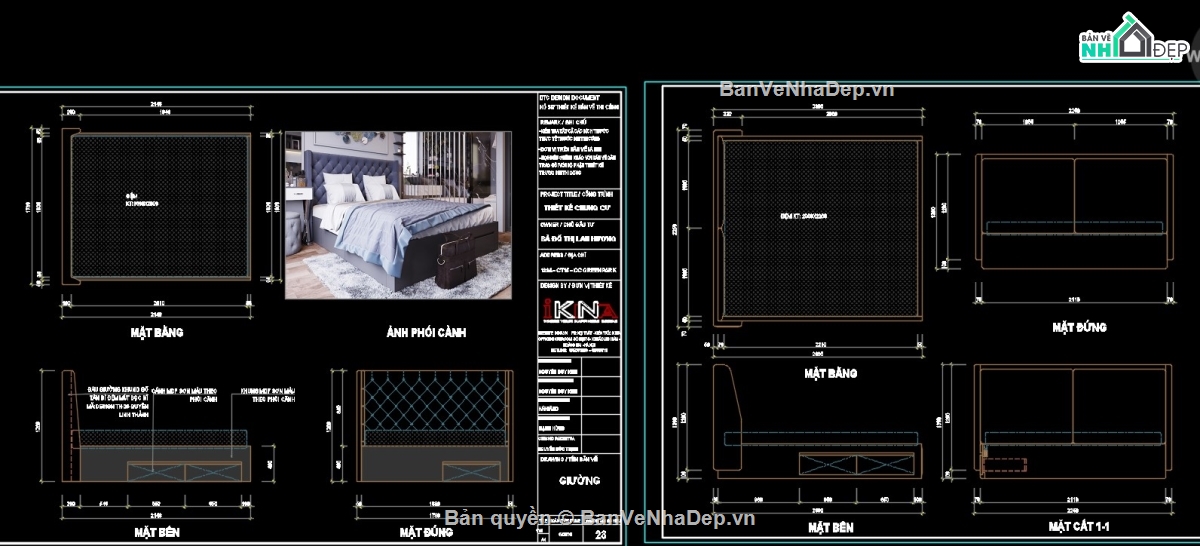Select the MẶT BẰNG label on left sheet
This screenshot has width=1200, height=546.
(155, 332)
